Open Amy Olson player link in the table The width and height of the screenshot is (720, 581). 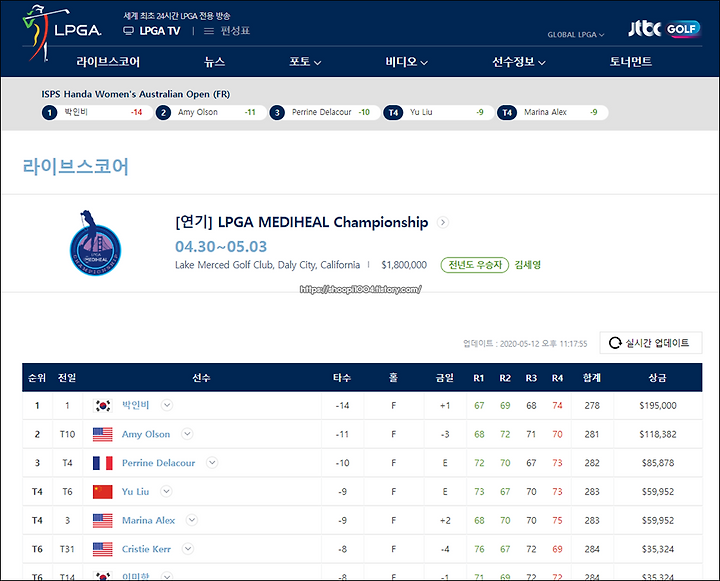(146, 434)
